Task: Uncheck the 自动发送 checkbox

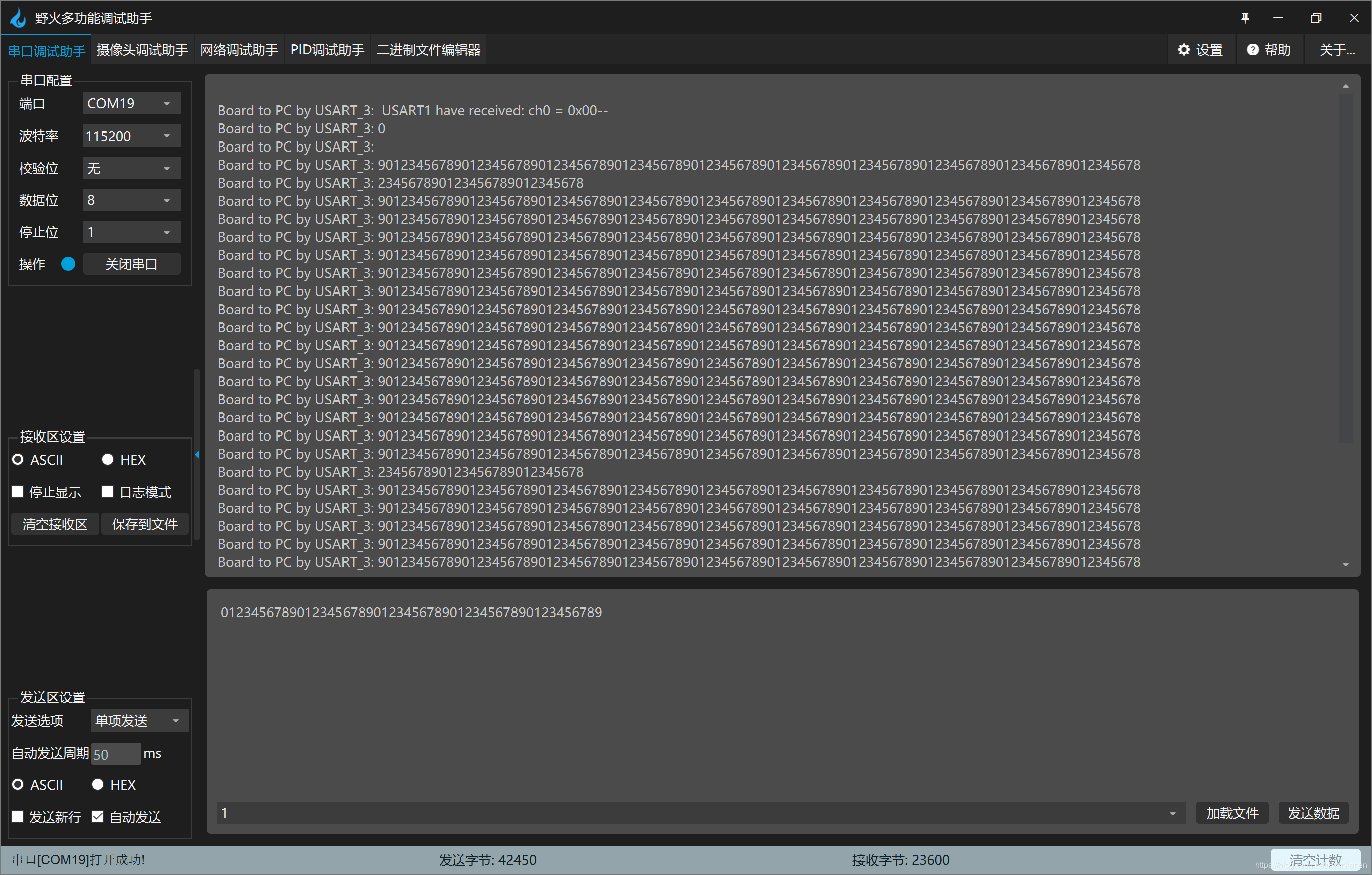Action: point(98,816)
